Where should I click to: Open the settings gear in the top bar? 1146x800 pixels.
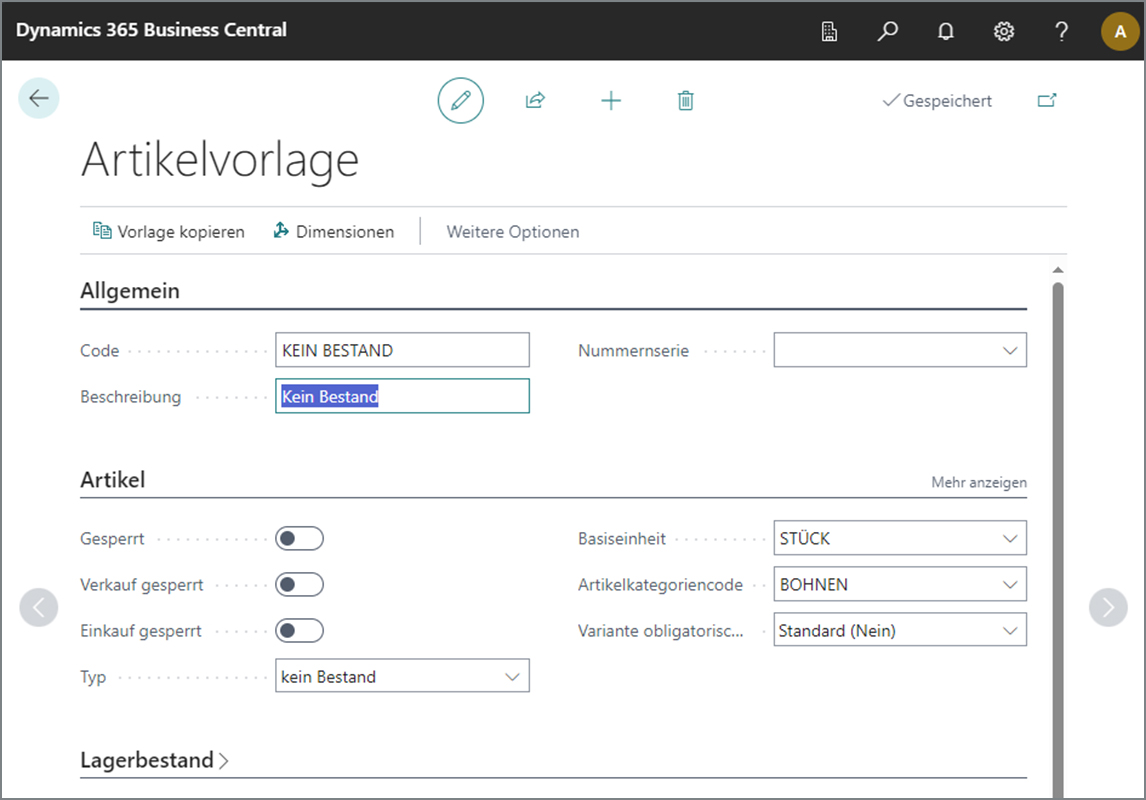1003,31
